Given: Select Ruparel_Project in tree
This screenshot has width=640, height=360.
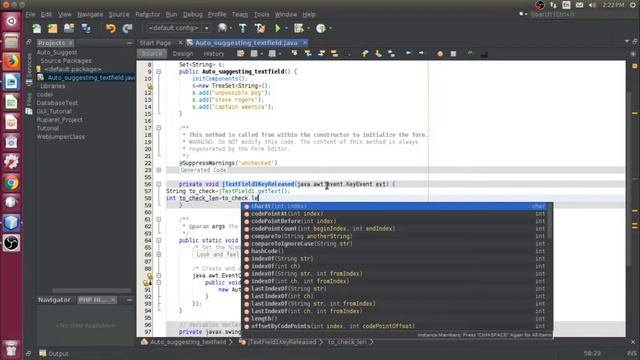Looking at the screenshot, I should tap(60, 120).
